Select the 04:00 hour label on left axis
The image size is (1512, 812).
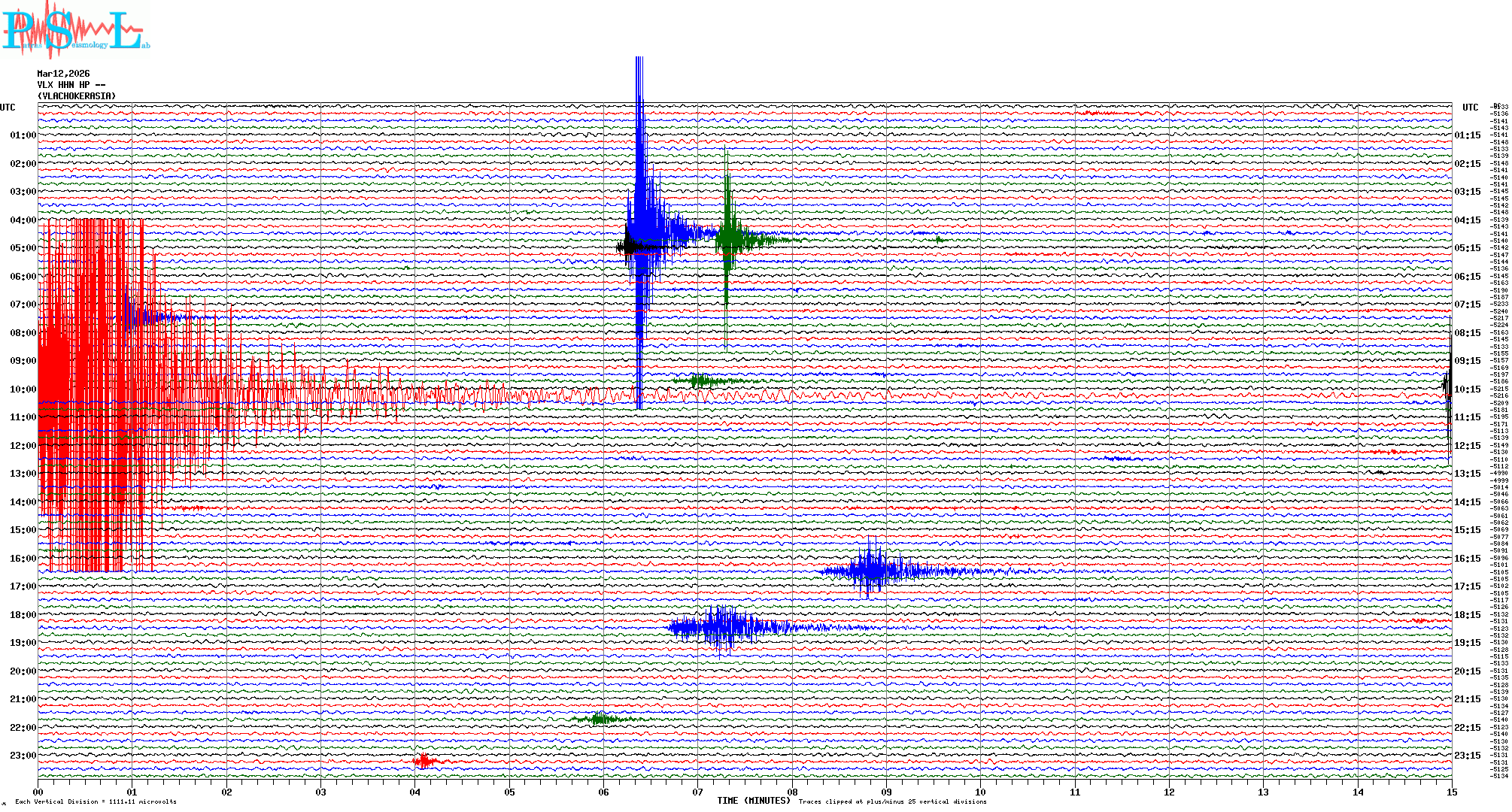[23, 220]
